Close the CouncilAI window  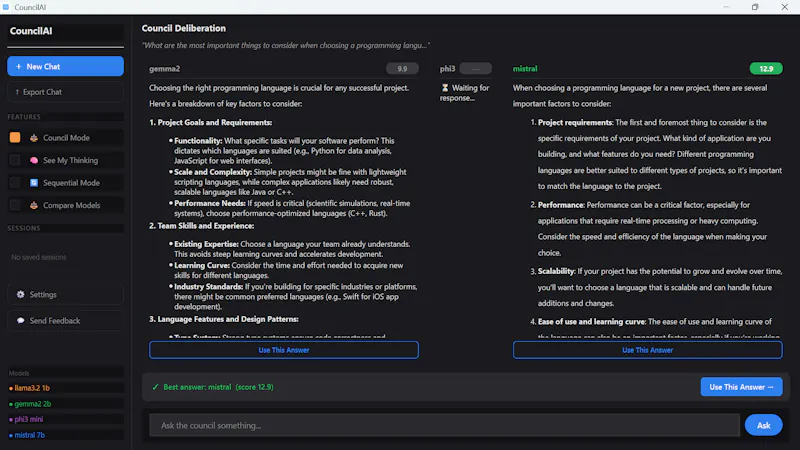coord(785,7)
